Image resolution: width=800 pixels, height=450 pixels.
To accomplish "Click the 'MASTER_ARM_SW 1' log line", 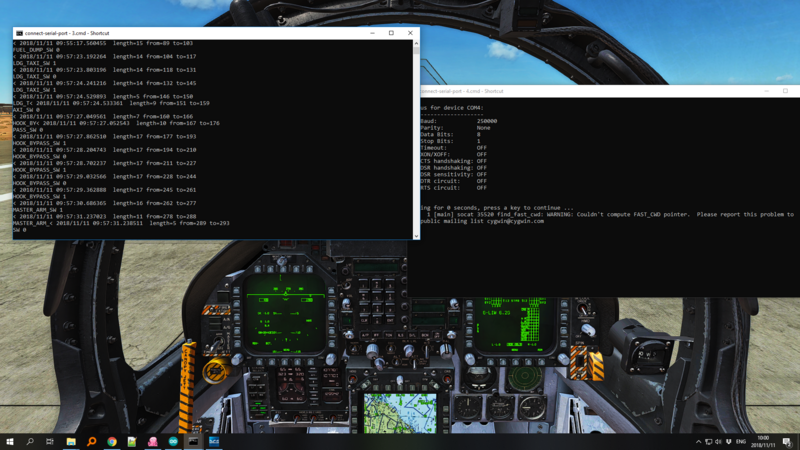I will pos(38,210).
